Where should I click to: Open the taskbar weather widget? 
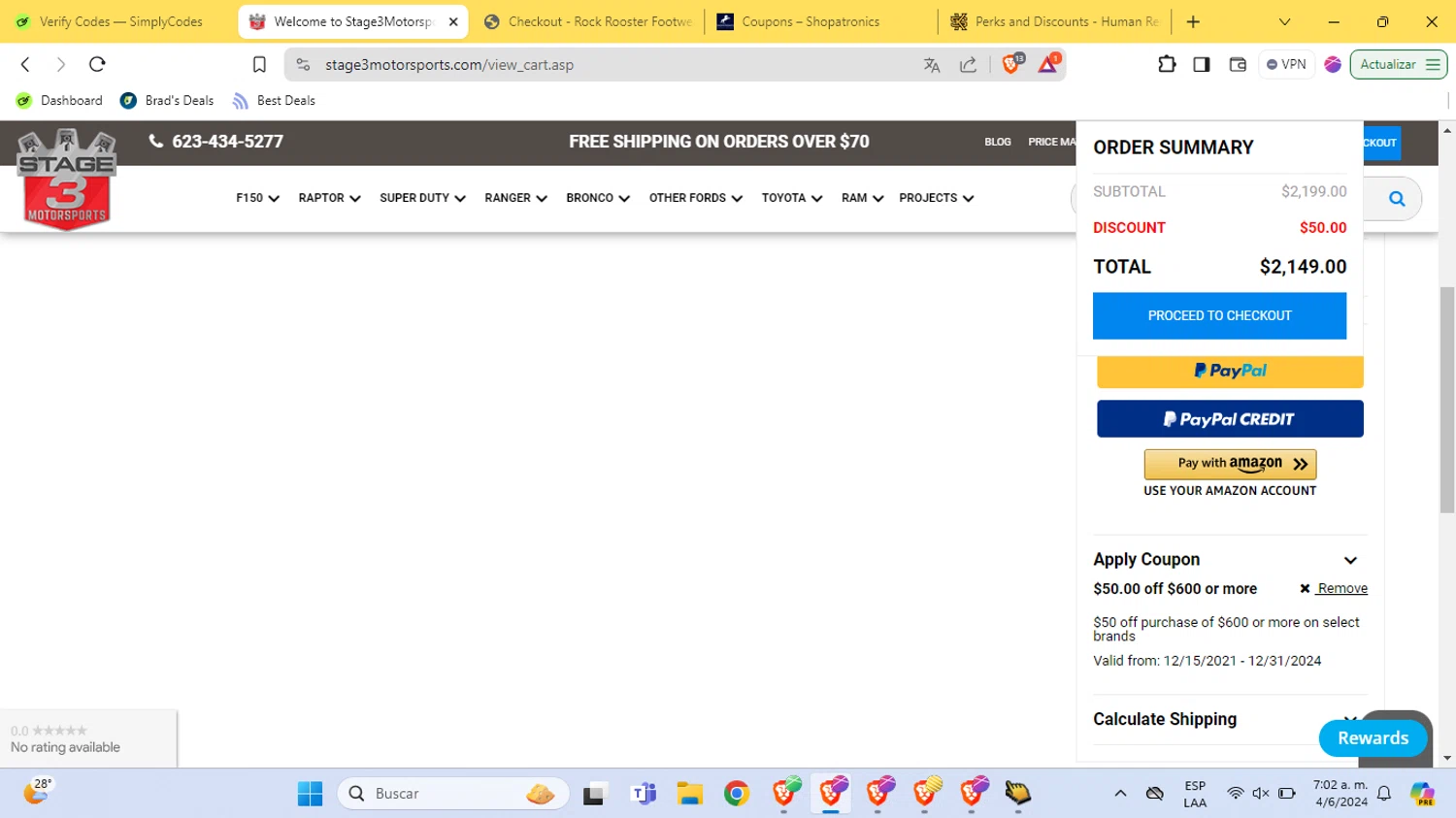pyautogui.click(x=37, y=792)
